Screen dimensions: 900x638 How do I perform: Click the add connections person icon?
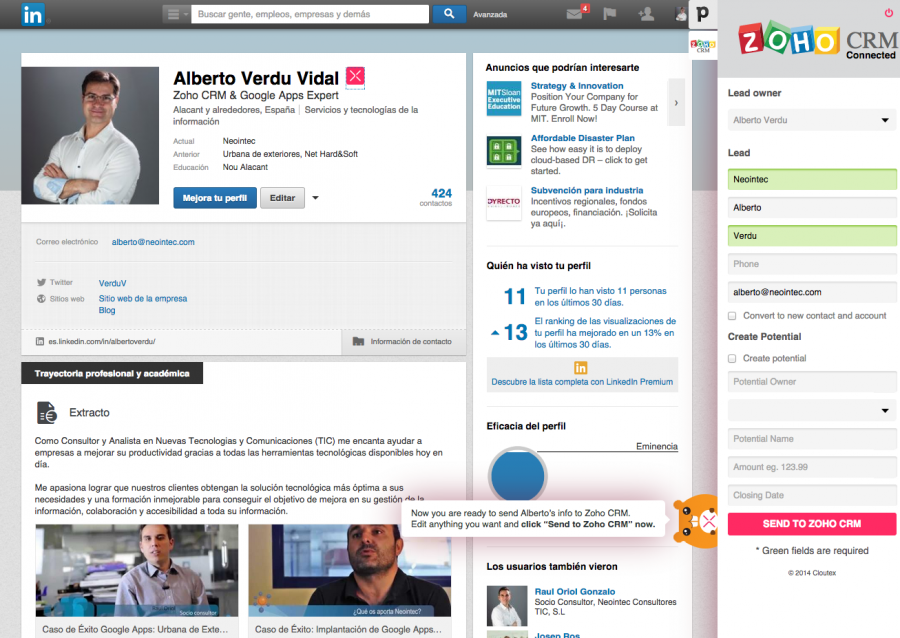tap(646, 14)
